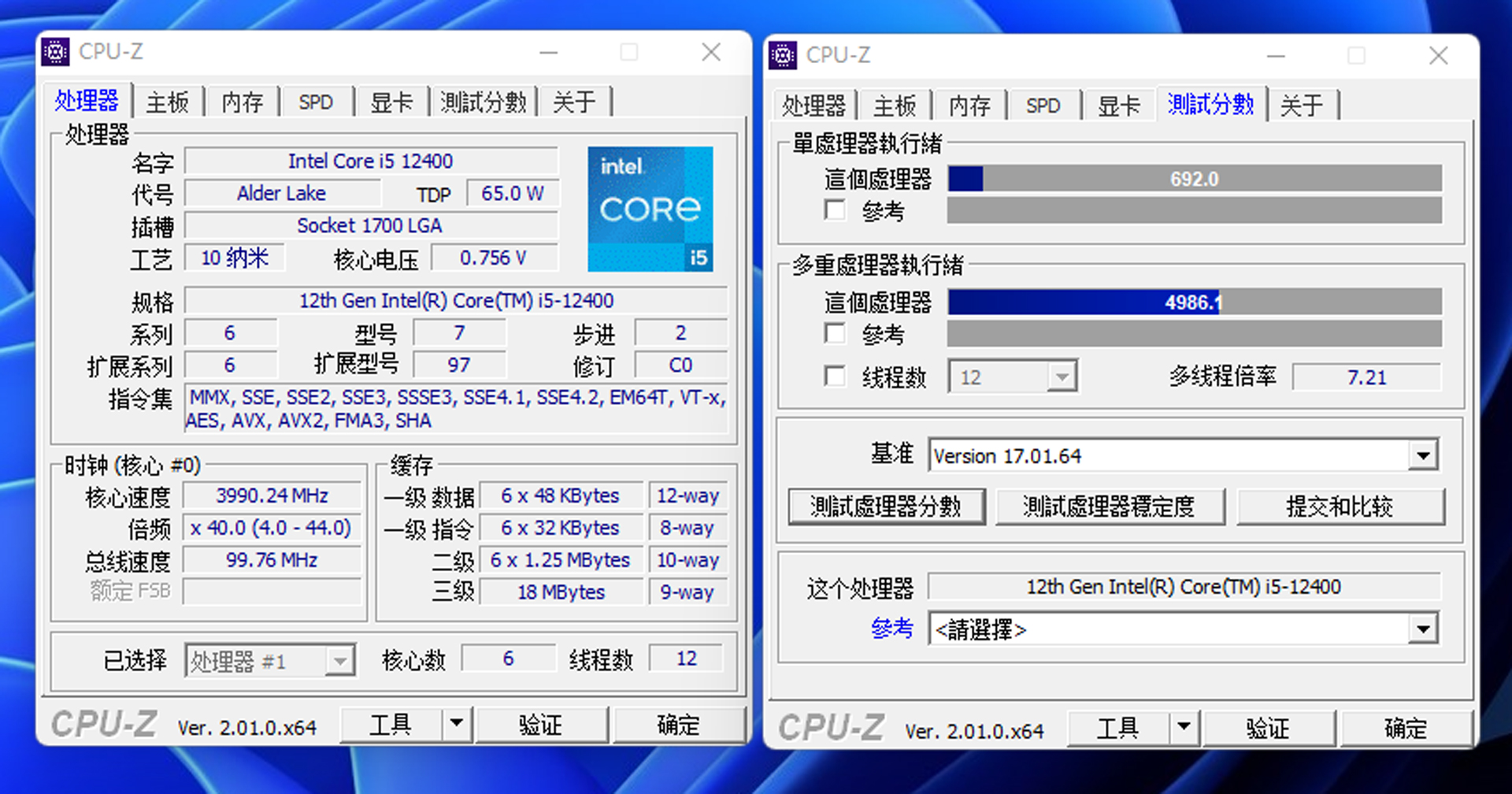Click TDP value 65.0 W
Viewport: 1512px width, 794px height.
point(513,193)
